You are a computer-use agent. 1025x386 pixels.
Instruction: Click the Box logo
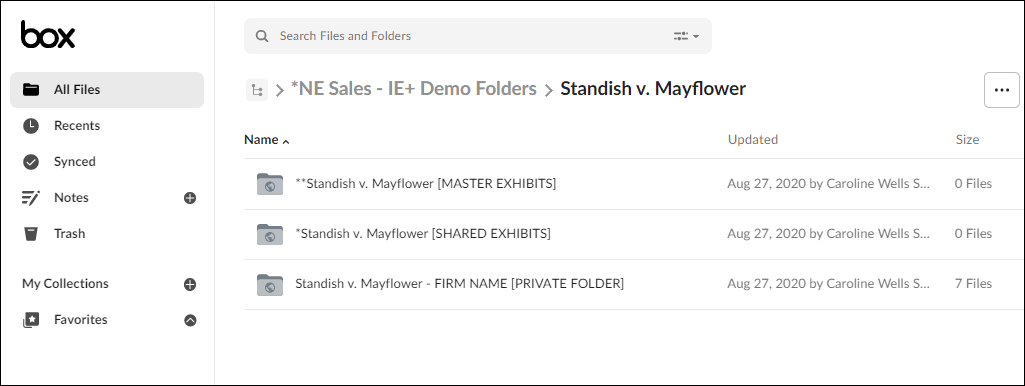(48, 34)
